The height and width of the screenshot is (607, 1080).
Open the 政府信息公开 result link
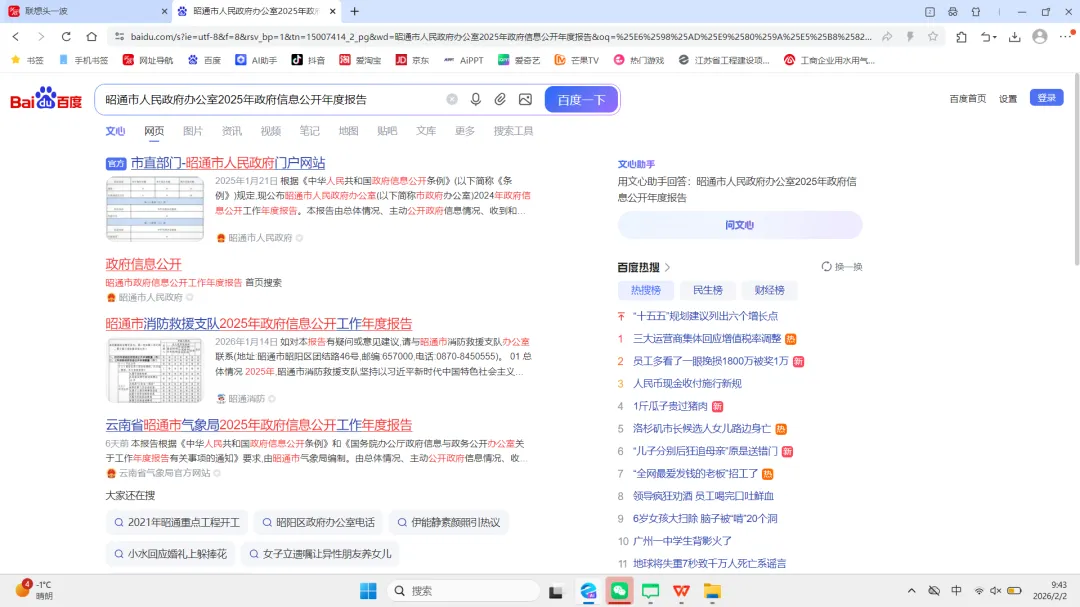tap(143, 264)
